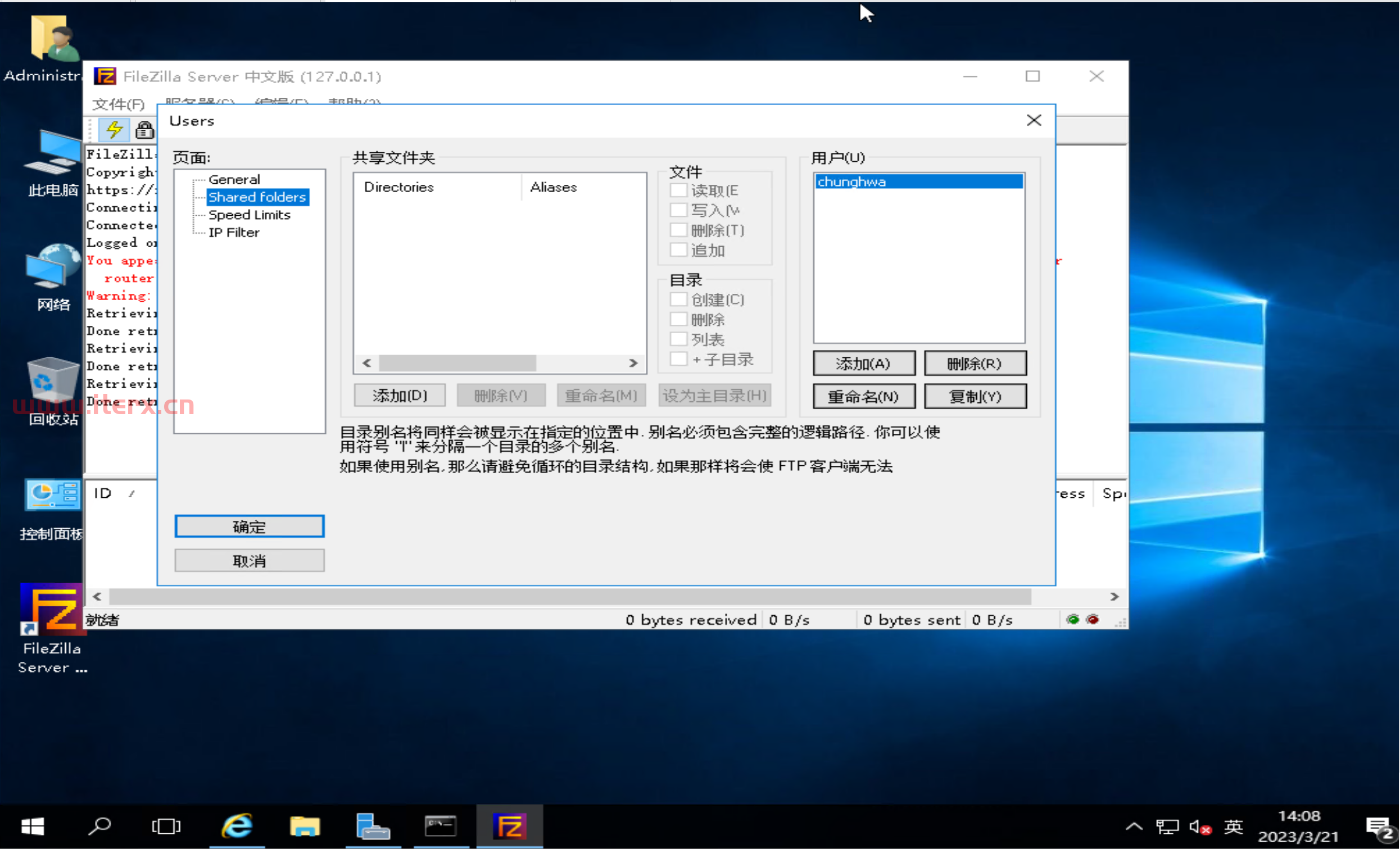
Task: Click the muted volume tray icon
Action: pyautogui.click(x=1200, y=827)
